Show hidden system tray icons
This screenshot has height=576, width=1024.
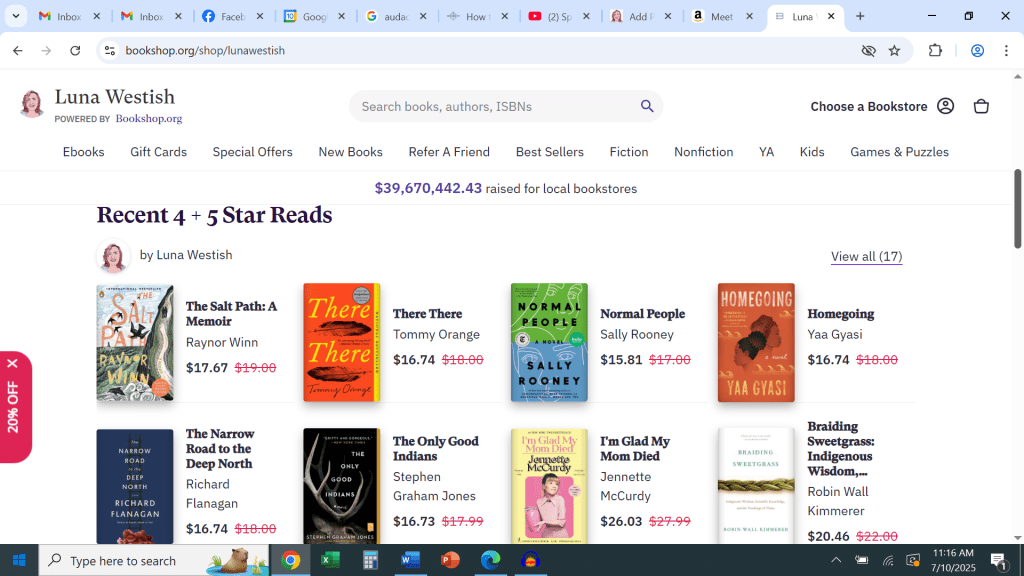[836, 560]
